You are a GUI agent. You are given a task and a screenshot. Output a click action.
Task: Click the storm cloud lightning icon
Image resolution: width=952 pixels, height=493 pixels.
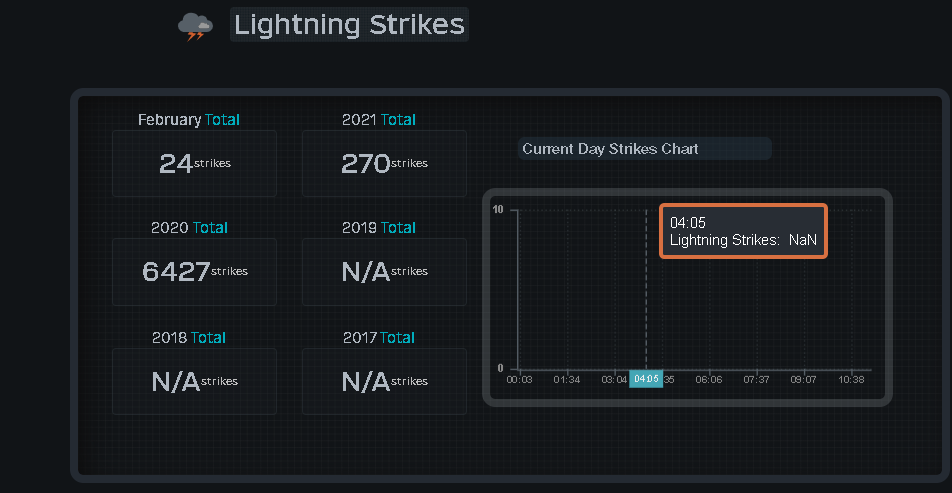coord(195,27)
